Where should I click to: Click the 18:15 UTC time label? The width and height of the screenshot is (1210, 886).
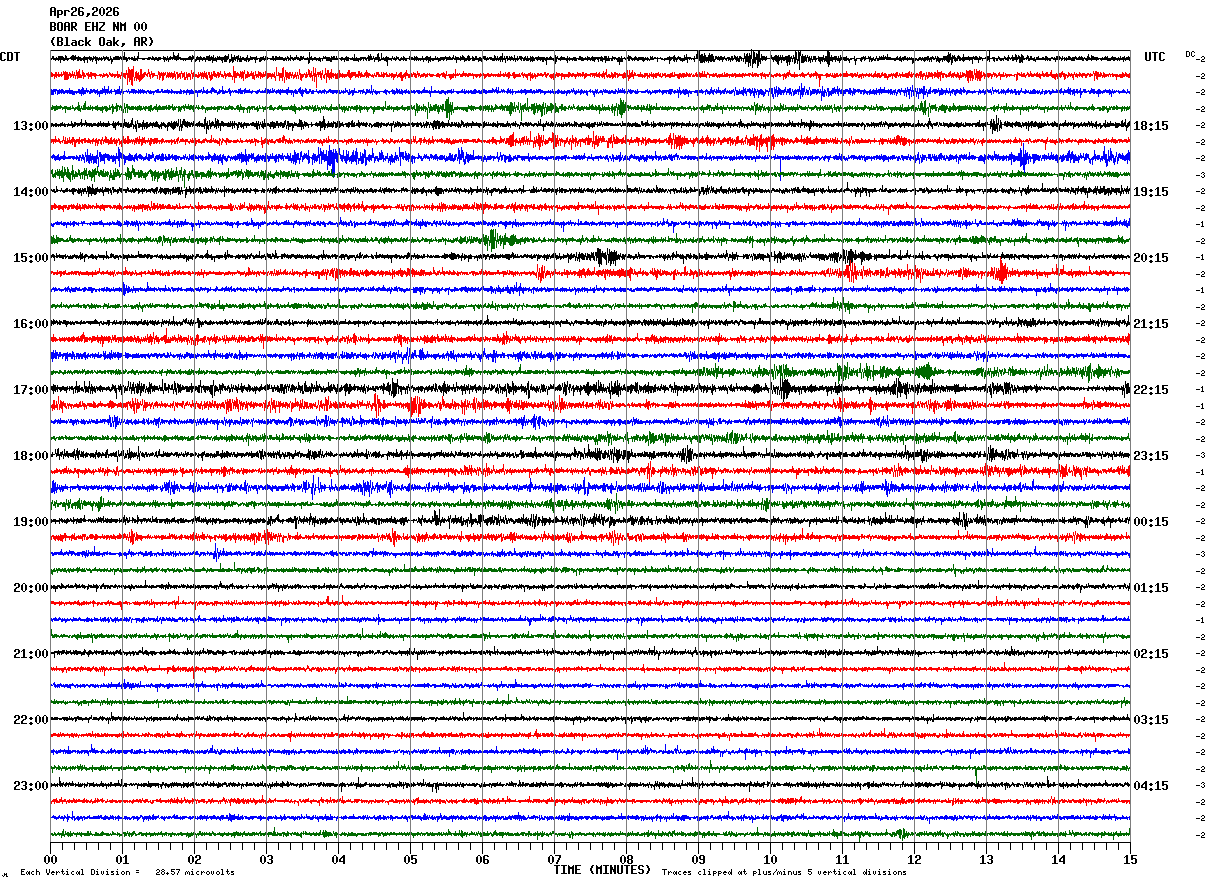[x=1151, y=126]
